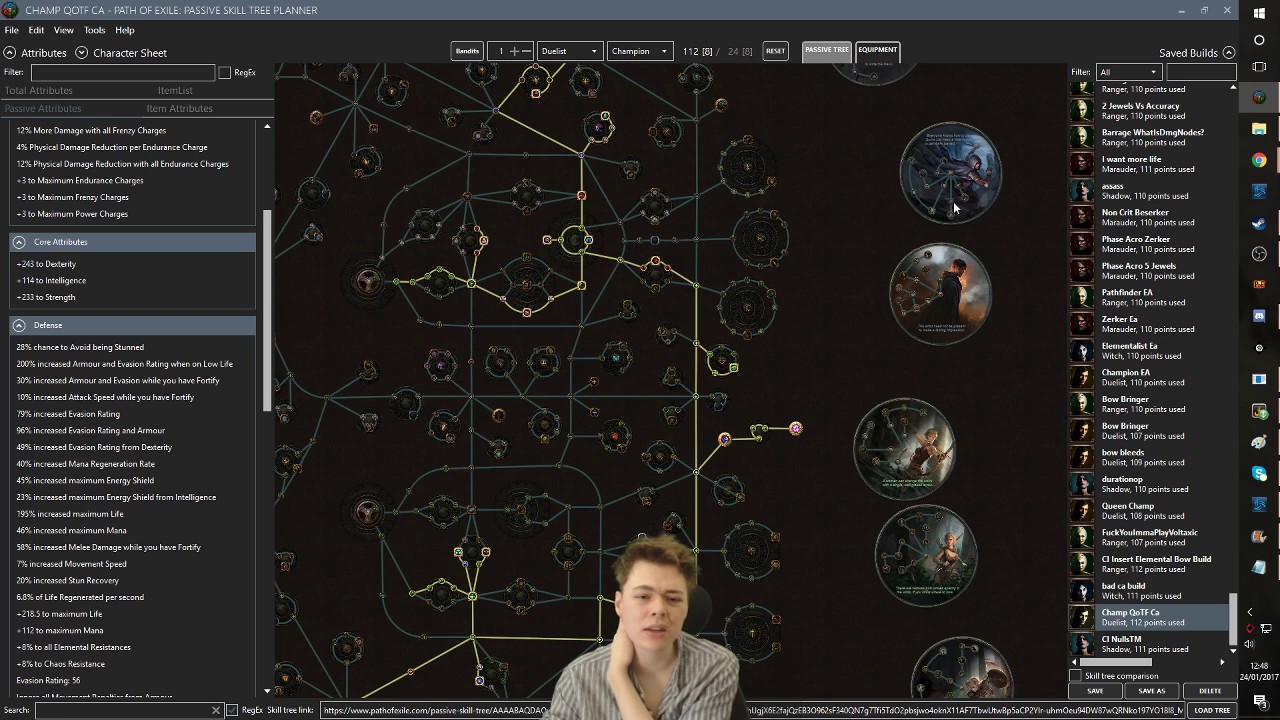1280x720 pixels.
Task: Collapse the Core Attributes section
Action: [x=19, y=242]
